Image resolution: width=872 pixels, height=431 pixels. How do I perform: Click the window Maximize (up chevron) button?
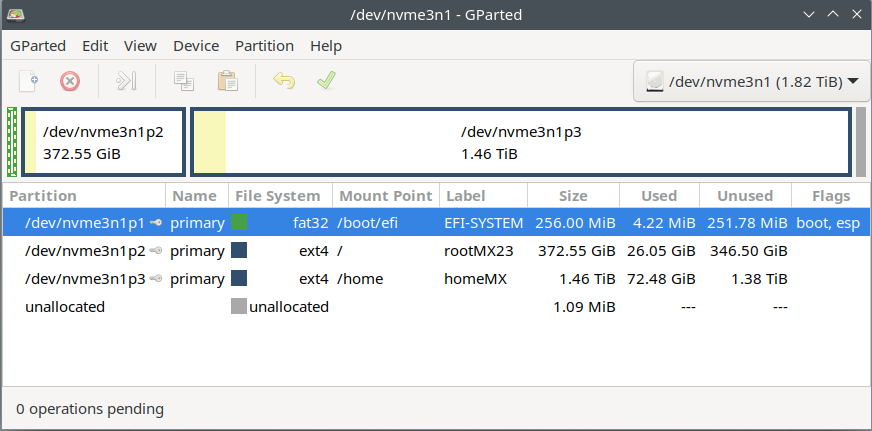(833, 14)
